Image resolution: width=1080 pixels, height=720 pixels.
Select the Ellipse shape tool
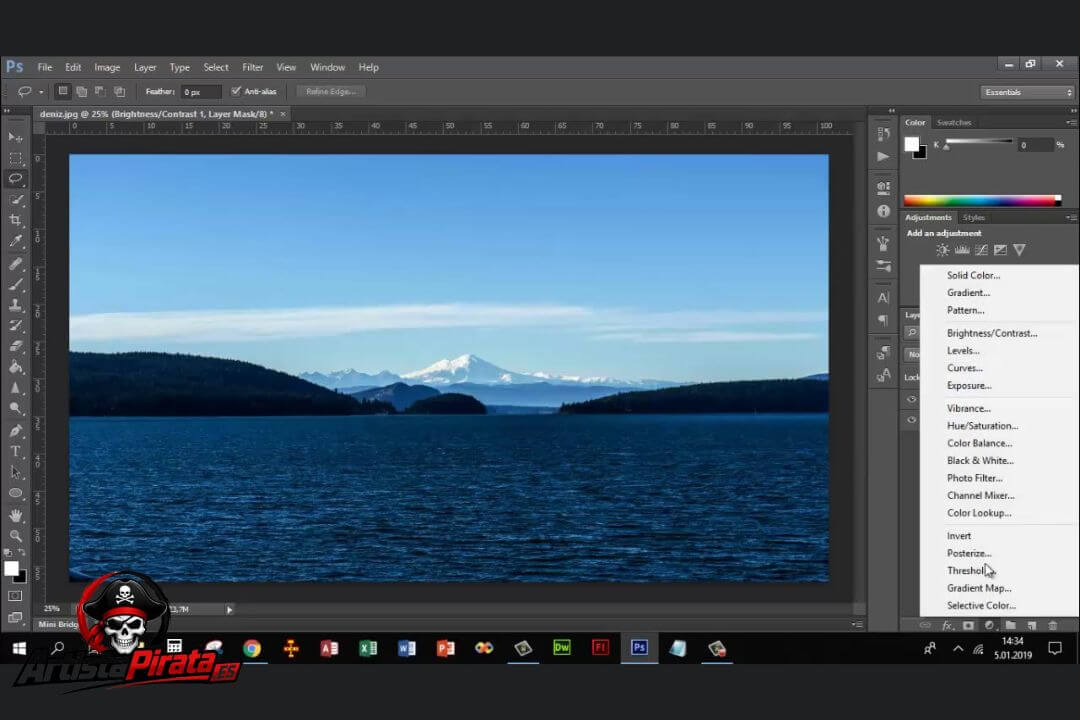15,493
